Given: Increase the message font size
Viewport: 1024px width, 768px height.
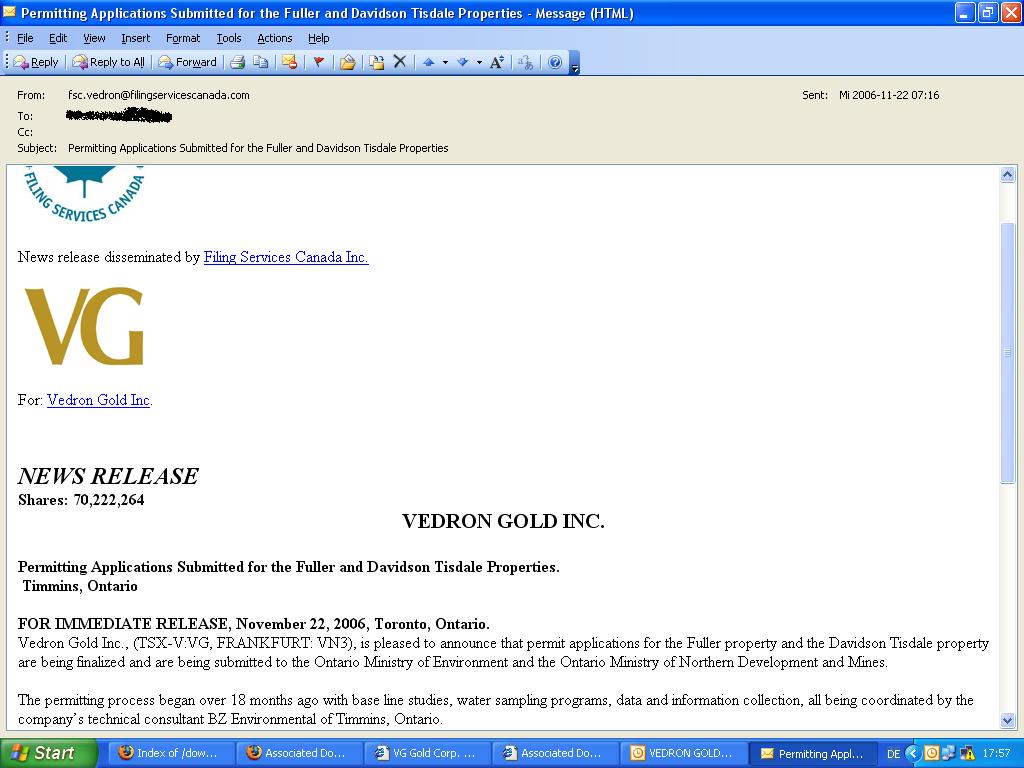Looking at the screenshot, I should 495,61.
